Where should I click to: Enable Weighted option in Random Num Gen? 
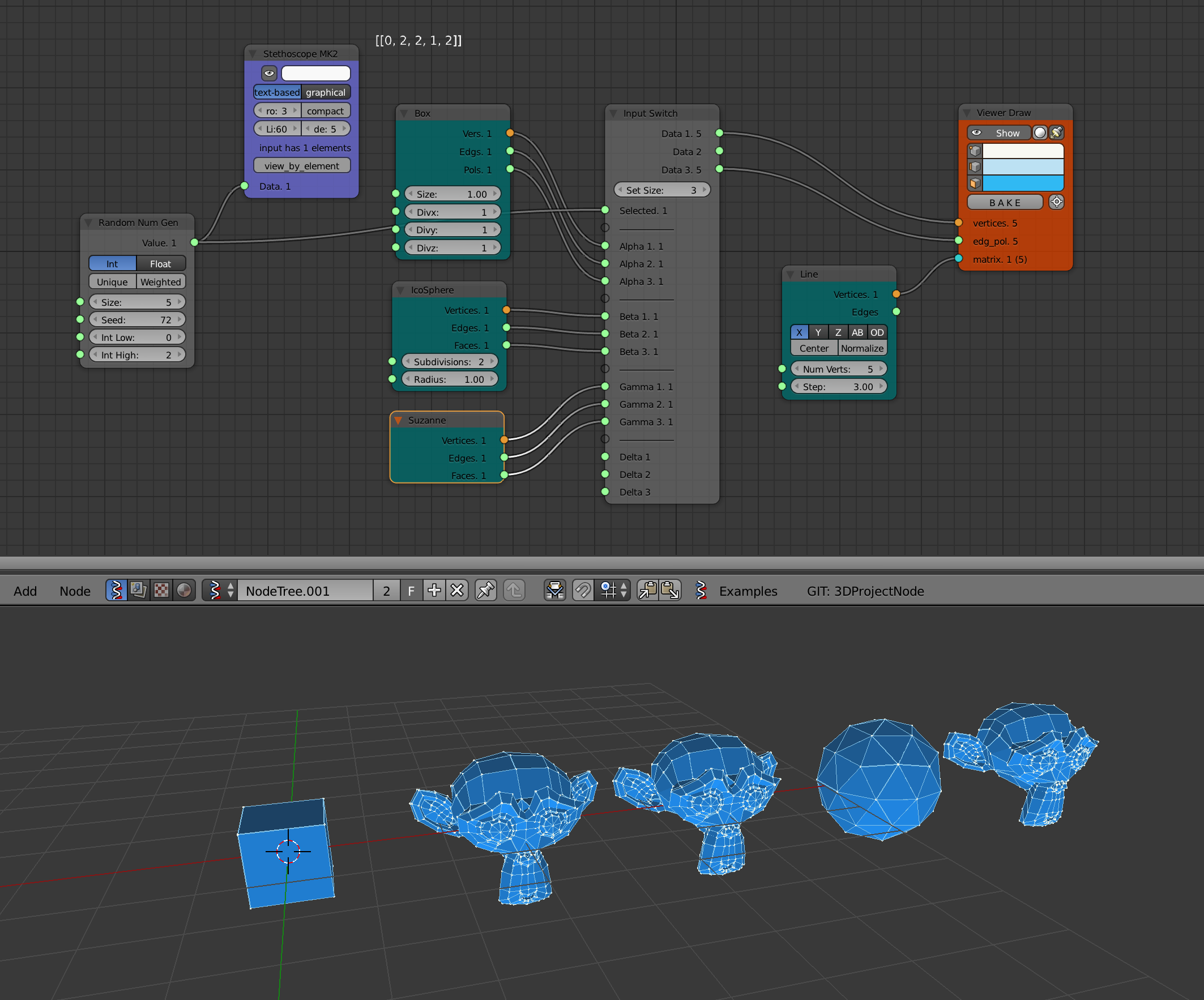tap(160, 282)
